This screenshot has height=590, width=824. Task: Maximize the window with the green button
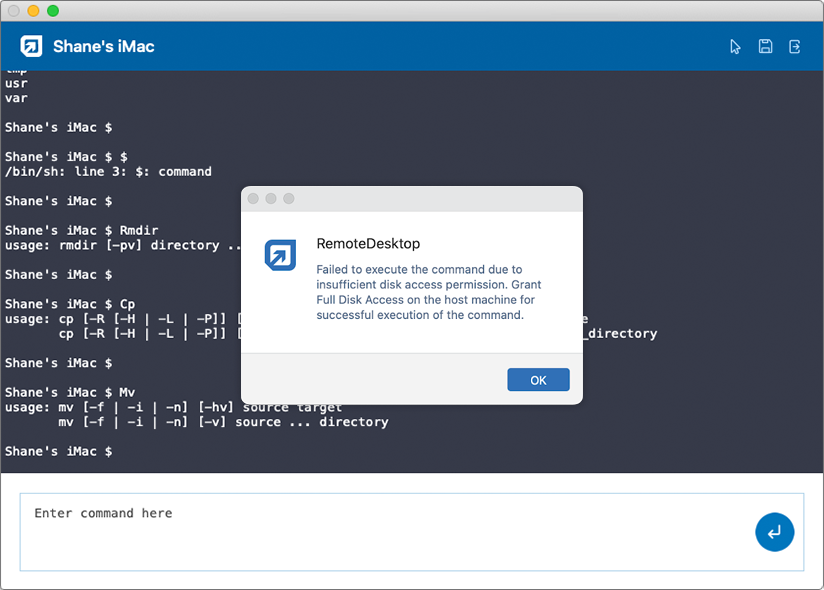53,10
